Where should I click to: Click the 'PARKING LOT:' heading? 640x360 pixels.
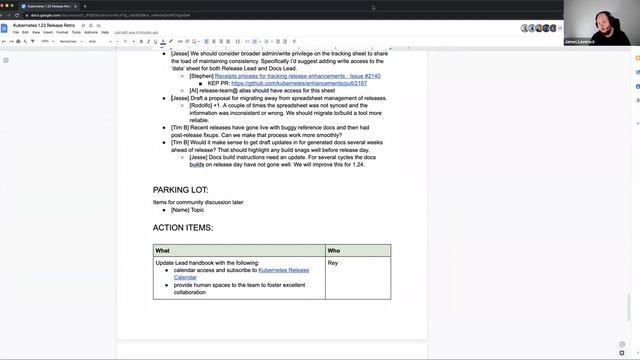(180, 190)
